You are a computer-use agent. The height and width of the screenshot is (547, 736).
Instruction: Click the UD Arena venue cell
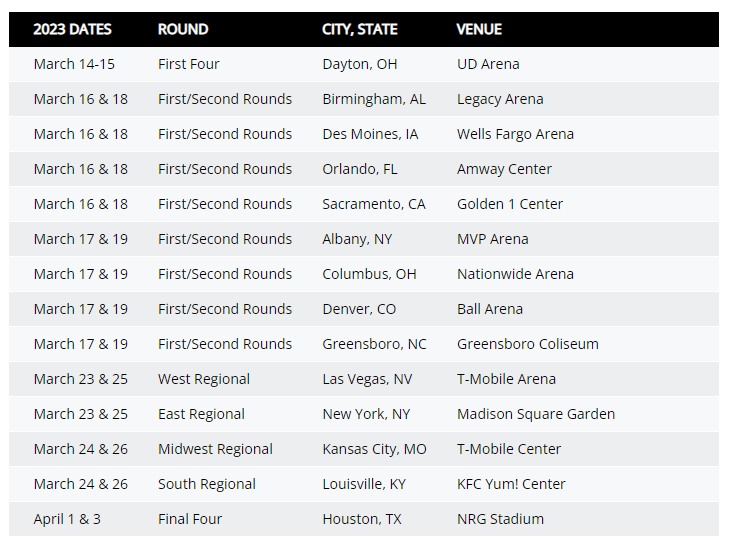coord(488,64)
